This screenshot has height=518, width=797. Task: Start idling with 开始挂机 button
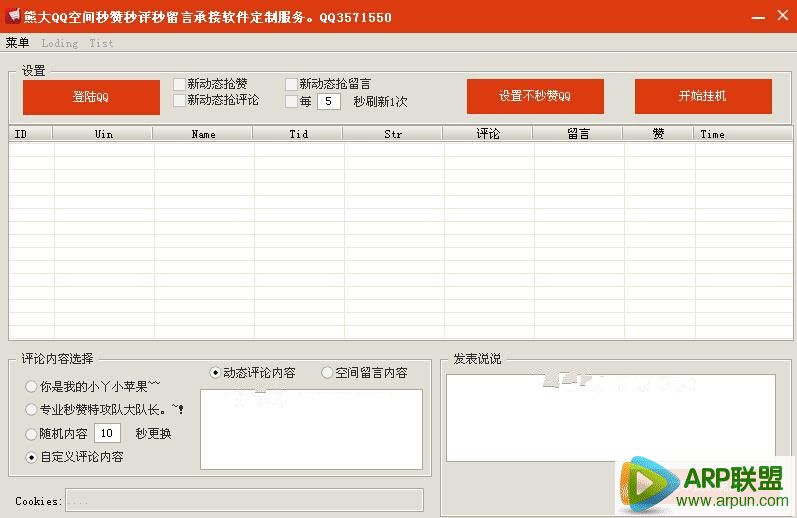(703, 96)
